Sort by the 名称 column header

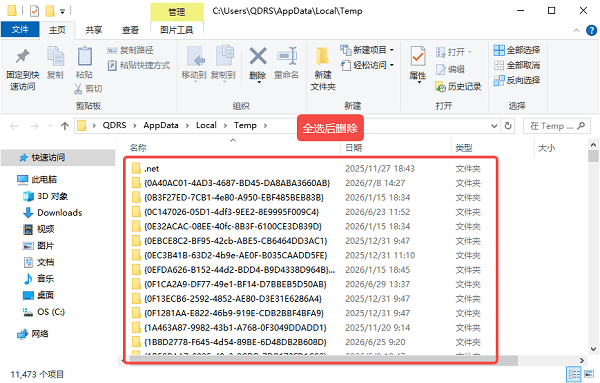(x=138, y=148)
